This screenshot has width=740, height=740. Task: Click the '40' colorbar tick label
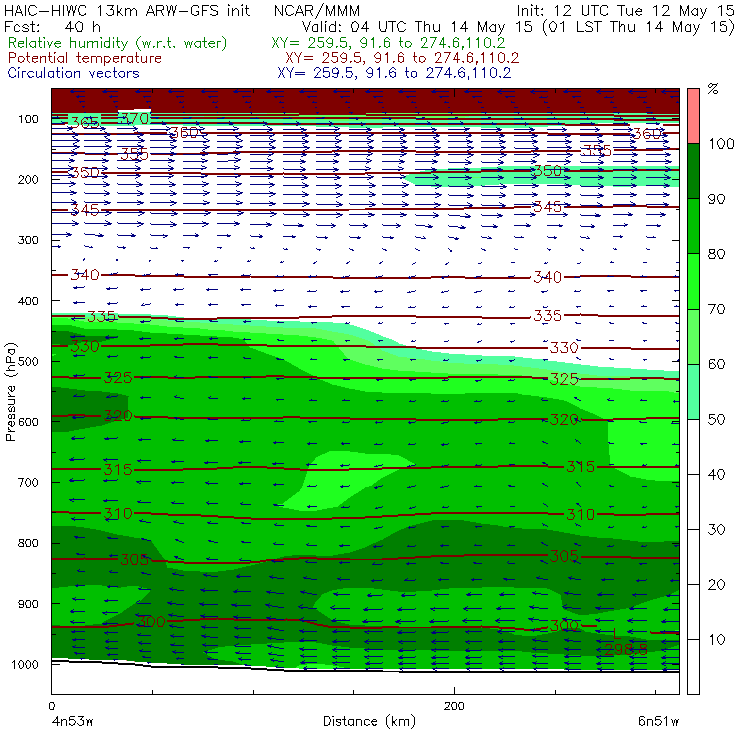click(x=716, y=474)
